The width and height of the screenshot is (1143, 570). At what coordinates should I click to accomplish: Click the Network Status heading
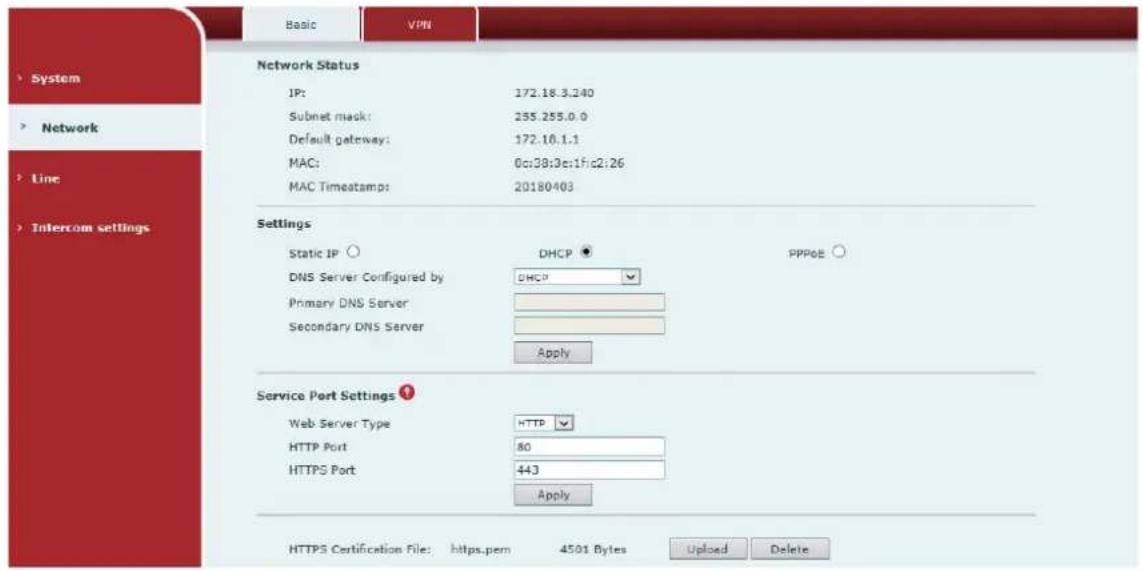point(308,65)
